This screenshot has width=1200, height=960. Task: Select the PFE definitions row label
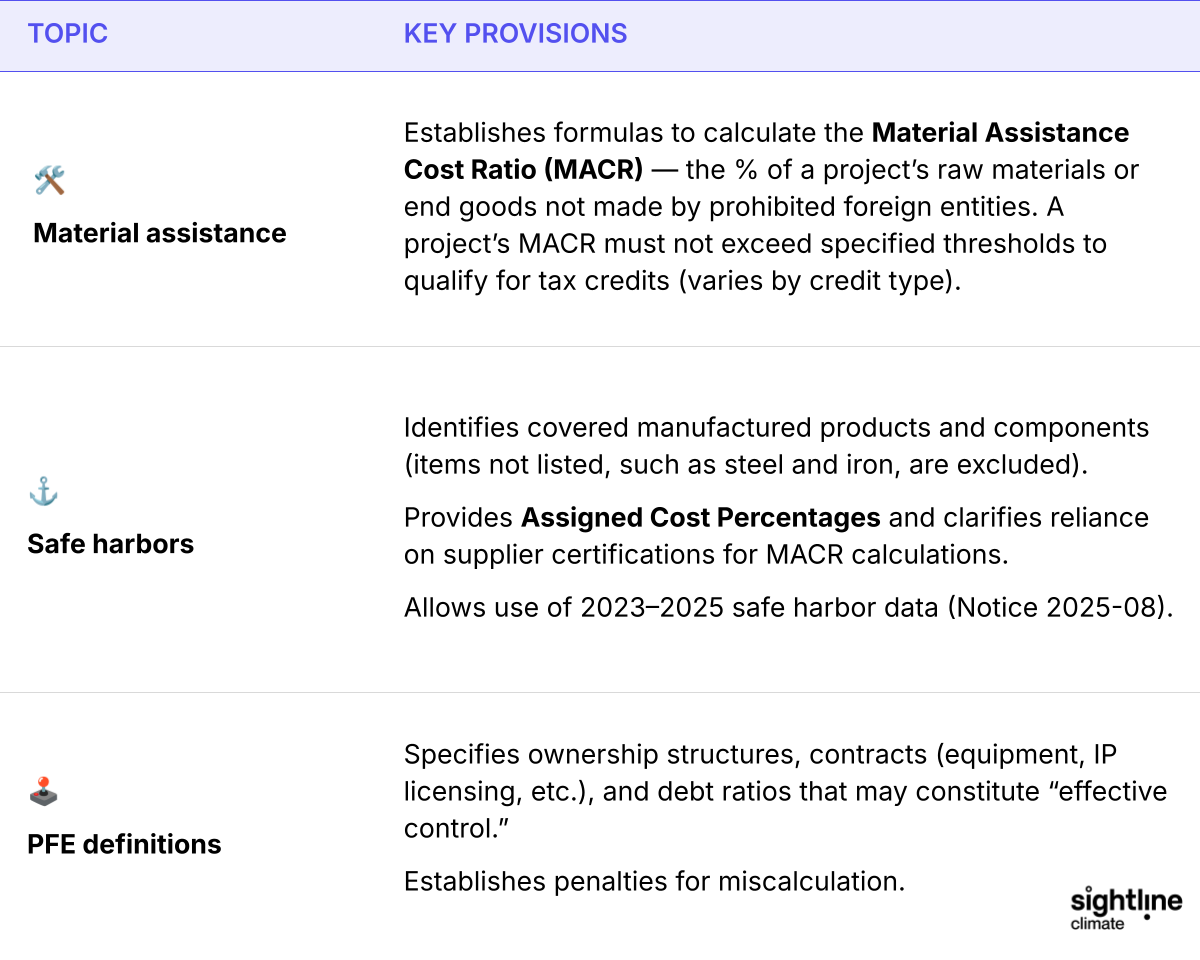[124, 844]
